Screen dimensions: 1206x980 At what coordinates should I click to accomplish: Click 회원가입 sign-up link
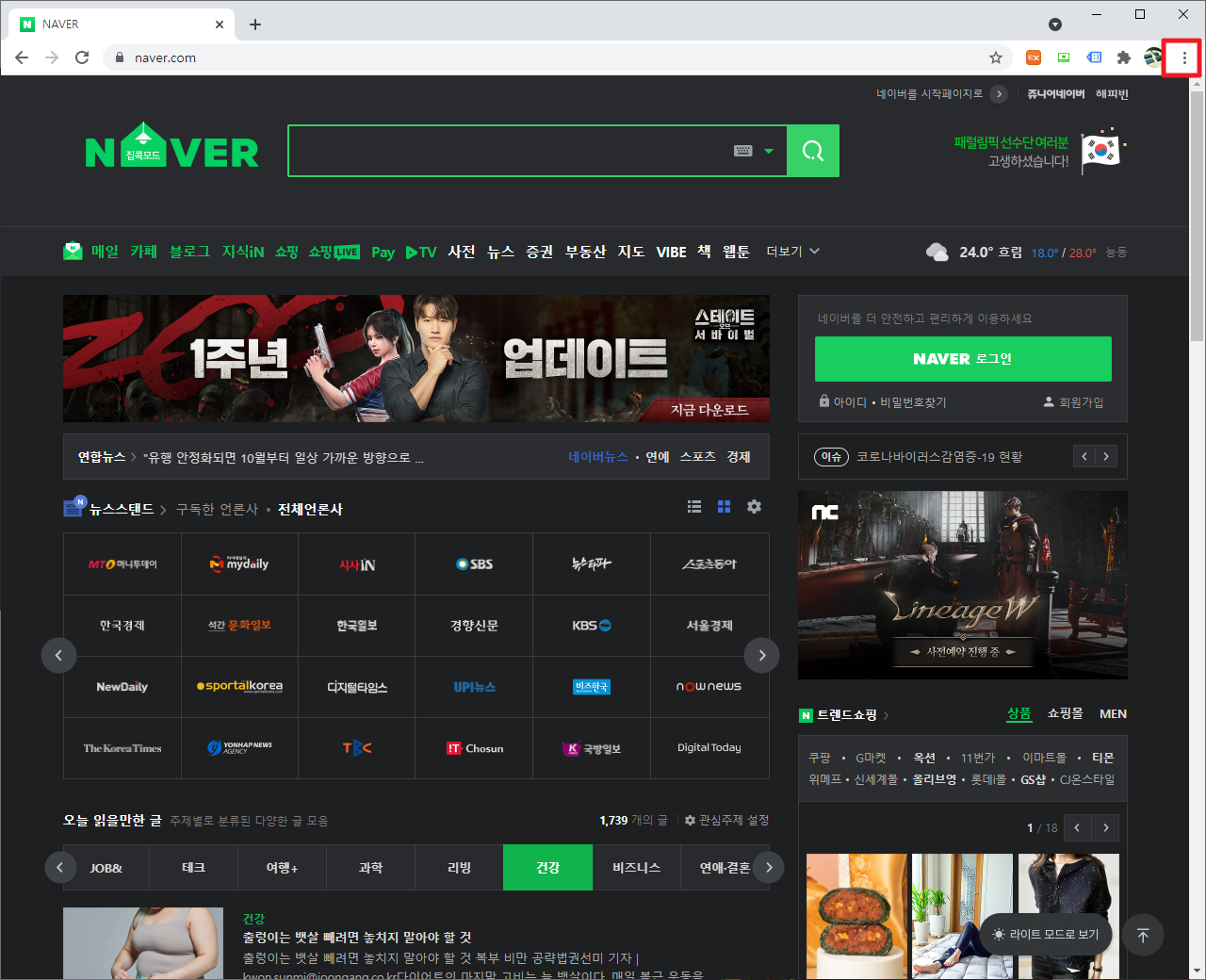pos(1073,402)
